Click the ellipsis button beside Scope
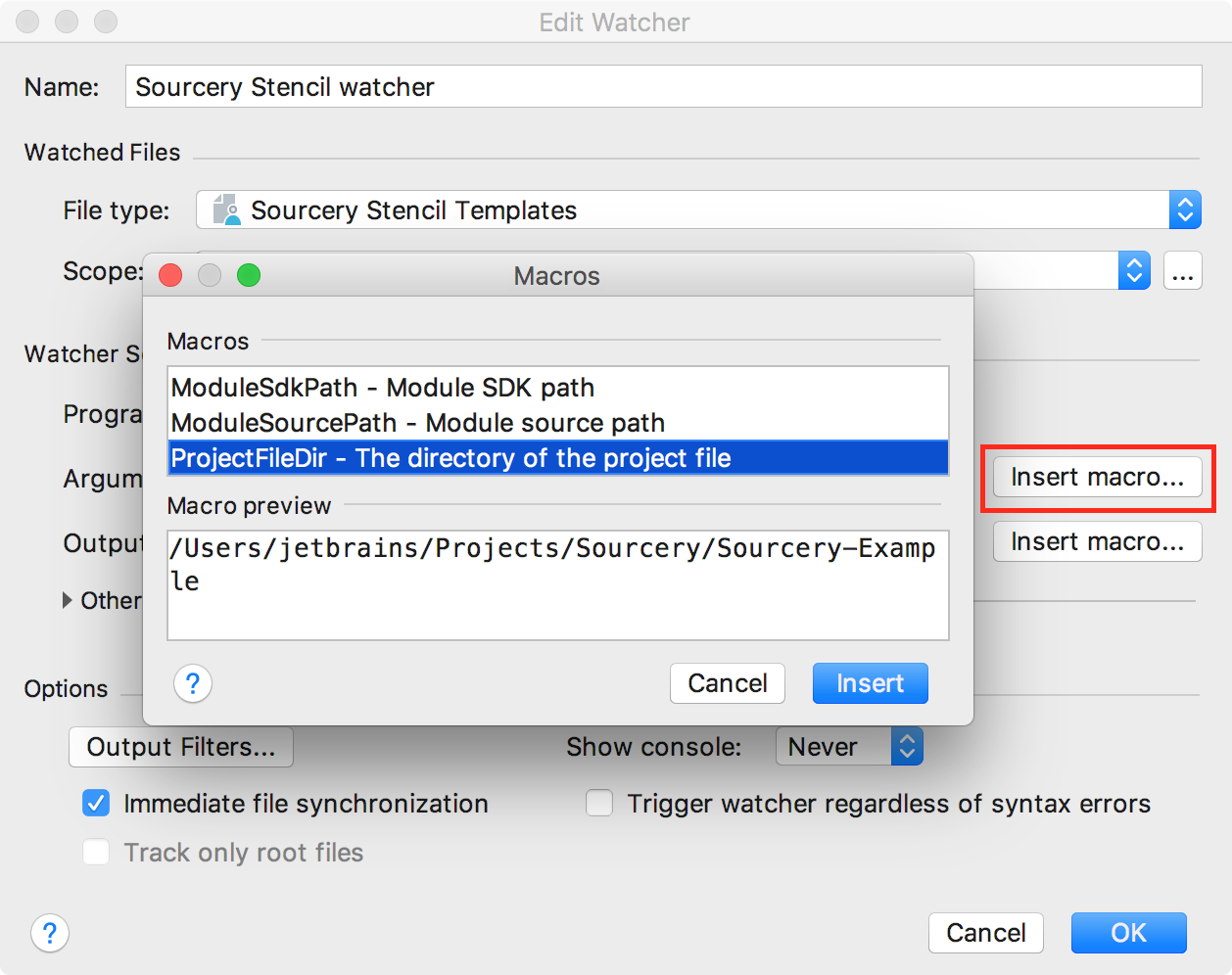Screen dimensions: 1232x975 click(x=1182, y=270)
